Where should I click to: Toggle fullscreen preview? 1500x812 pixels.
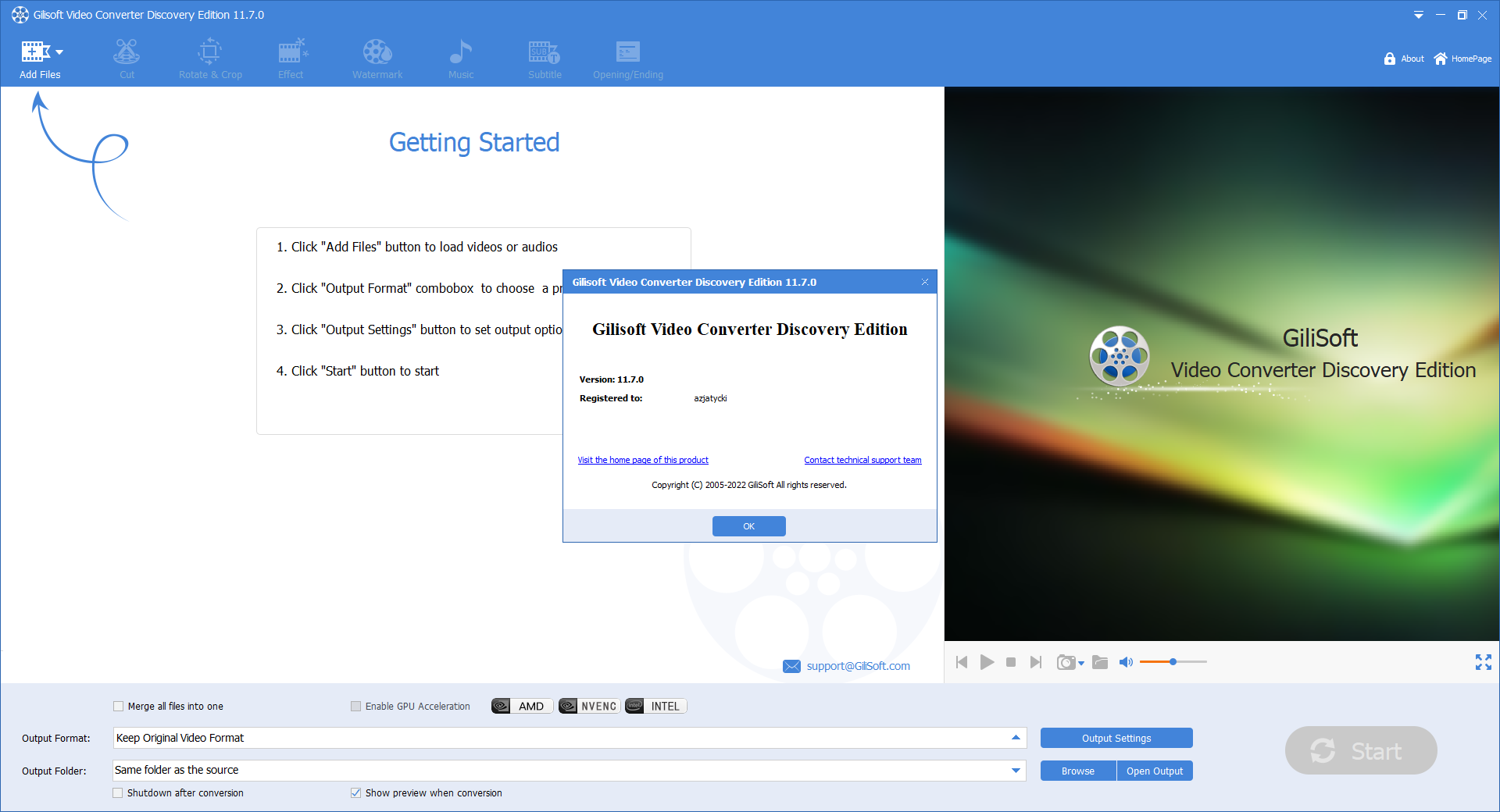1484,662
